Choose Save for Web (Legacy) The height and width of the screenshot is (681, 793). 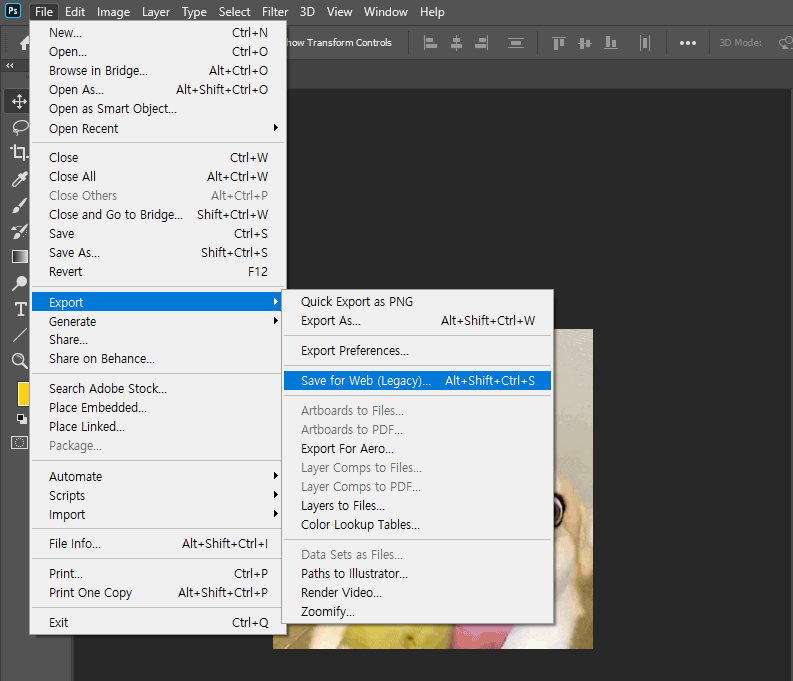[x=417, y=380]
